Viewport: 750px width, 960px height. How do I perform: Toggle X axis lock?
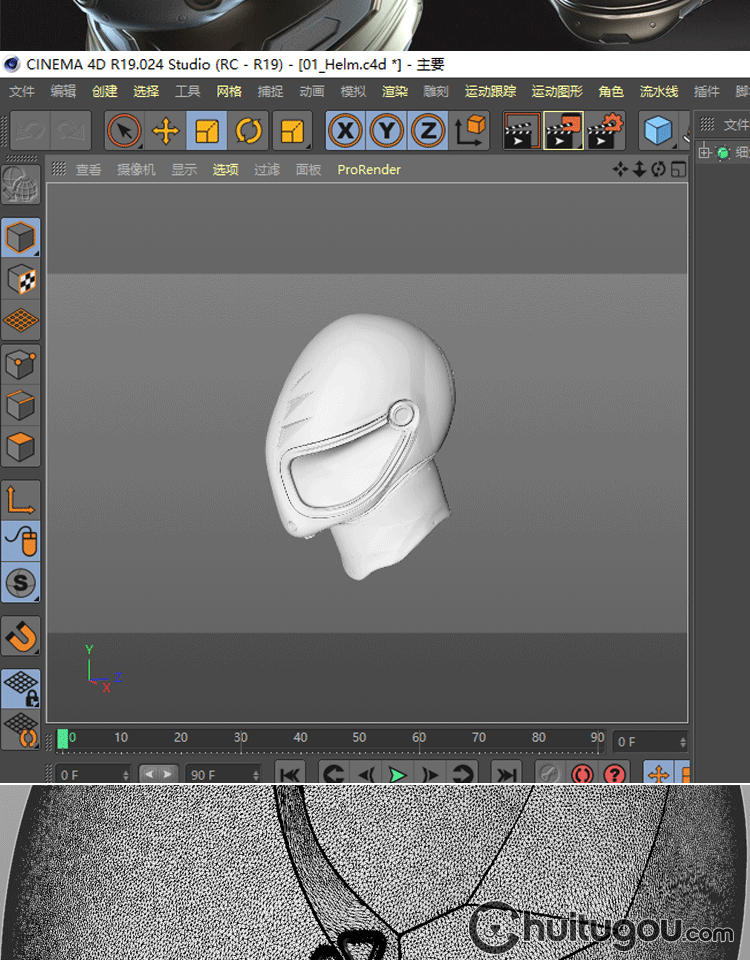[x=345, y=130]
